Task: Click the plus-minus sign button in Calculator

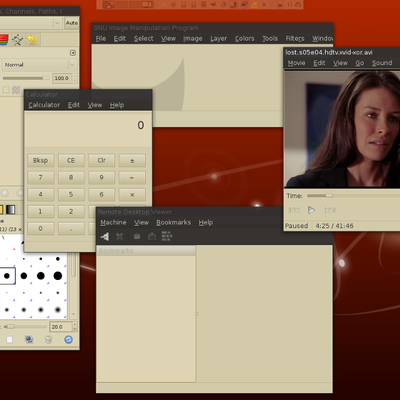Action: [132, 160]
